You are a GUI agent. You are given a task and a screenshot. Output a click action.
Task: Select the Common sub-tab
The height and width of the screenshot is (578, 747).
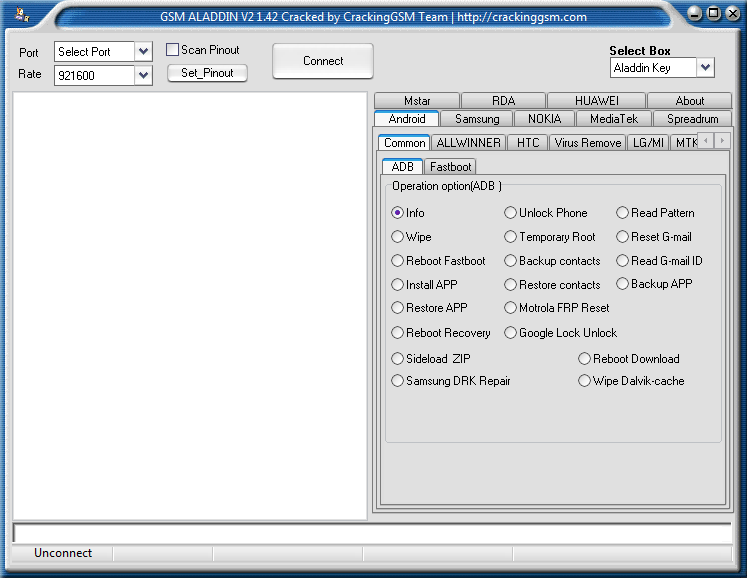tap(404, 142)
